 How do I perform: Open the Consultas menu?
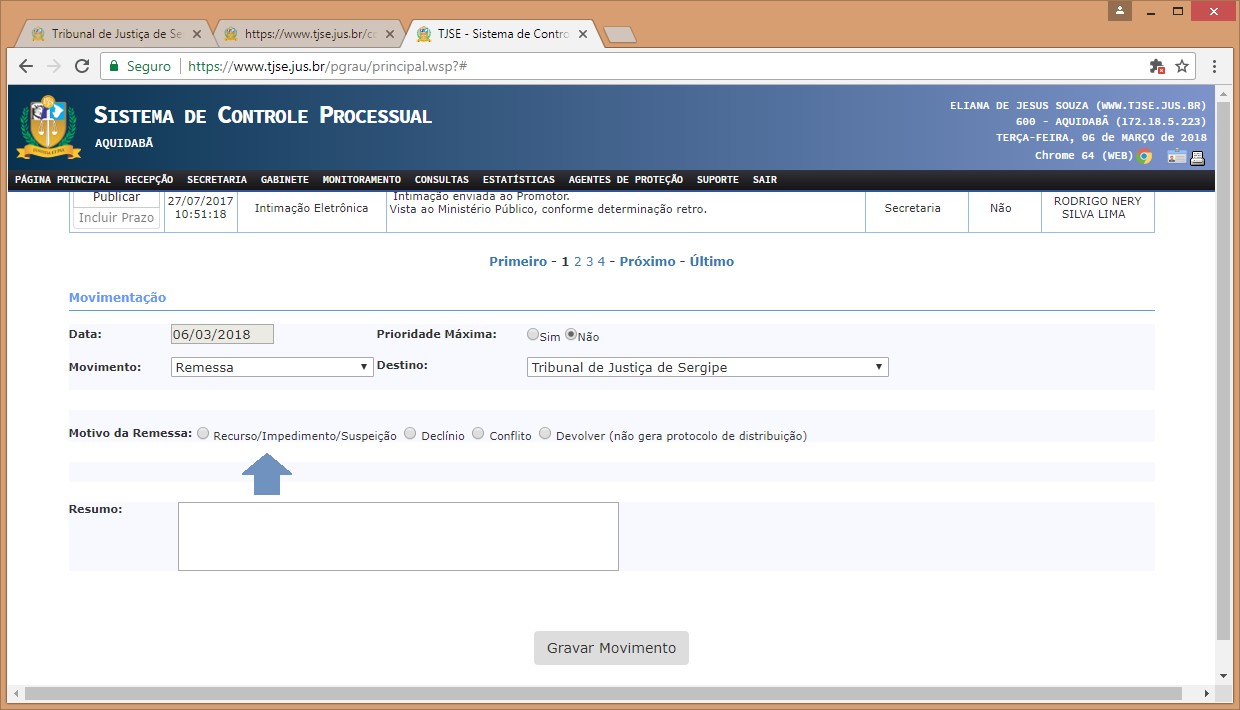pos(441,180)
